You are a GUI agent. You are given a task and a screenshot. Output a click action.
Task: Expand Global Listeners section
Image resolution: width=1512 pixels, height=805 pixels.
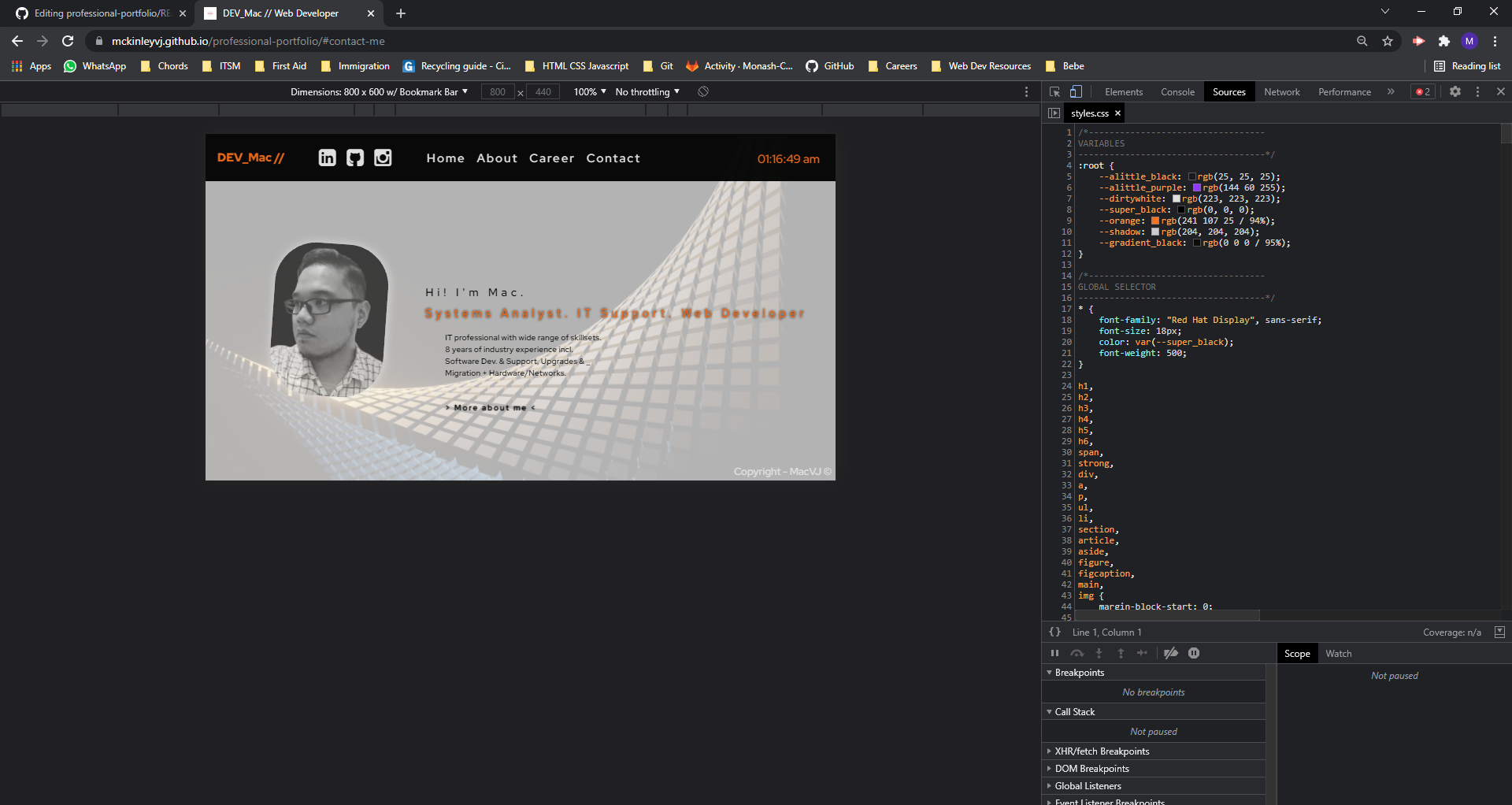[1154, 786]
